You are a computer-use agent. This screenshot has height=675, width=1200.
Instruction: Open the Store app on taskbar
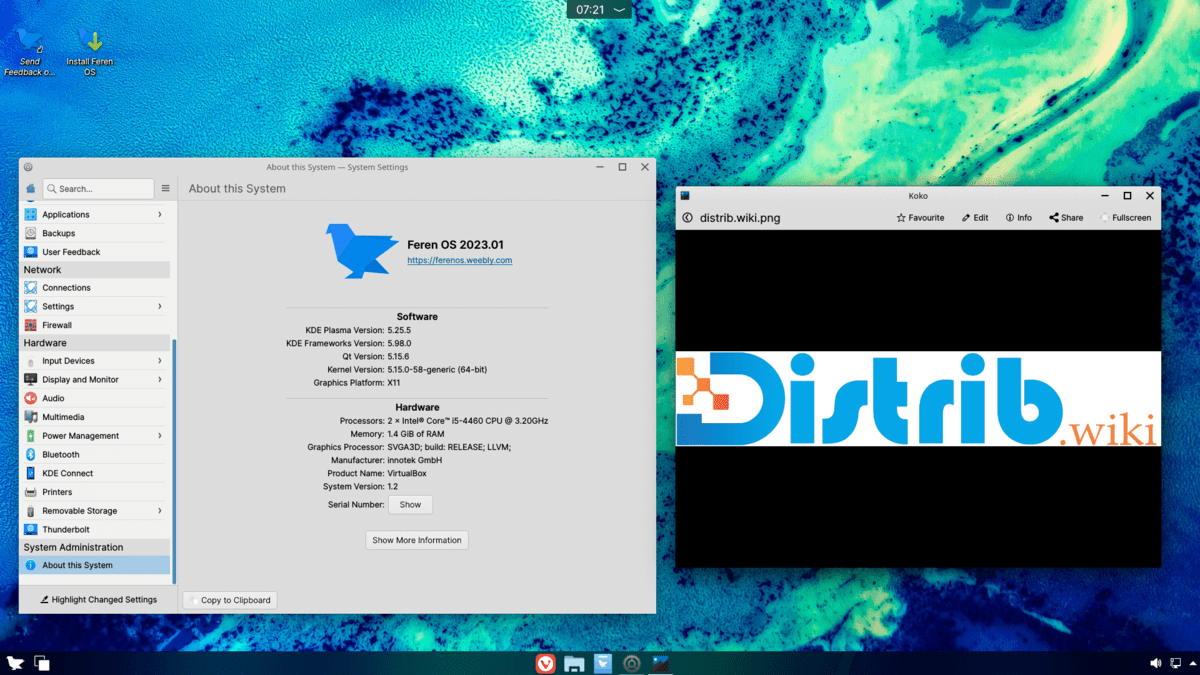tap(603, 663)
